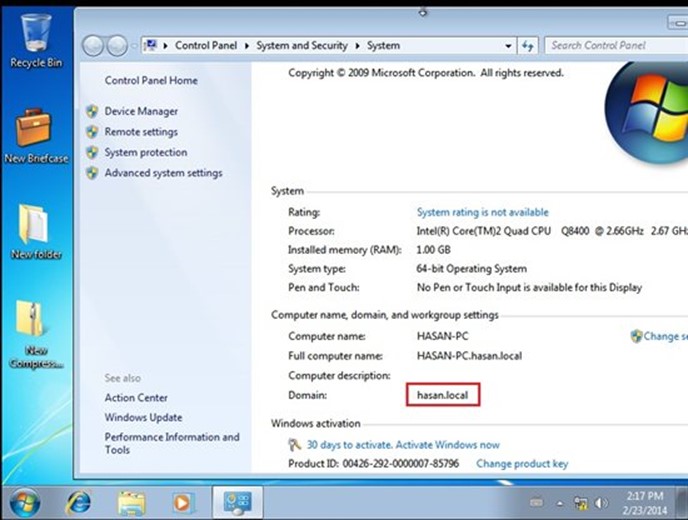Click the shield icon next to System protection

pyautogui.click(x=92, y=152)
